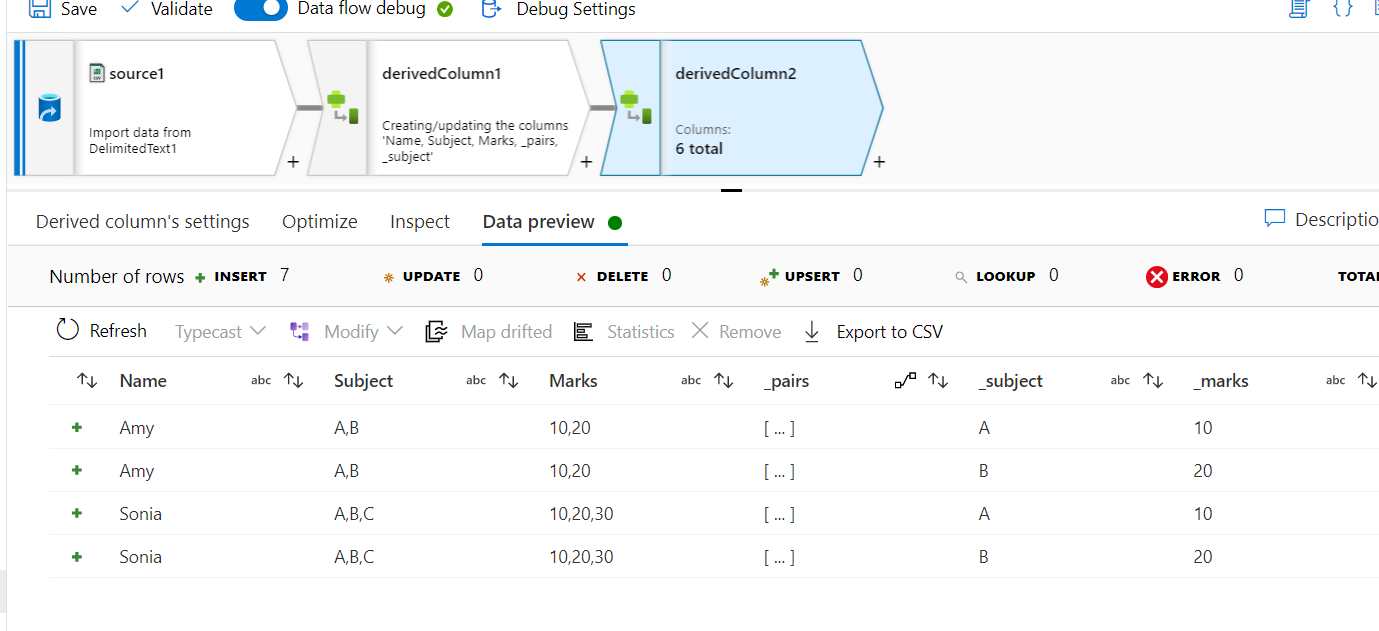The image size is (1379, 631).
Task: Open the Optimize tab
Action: (x=320, y=222)
